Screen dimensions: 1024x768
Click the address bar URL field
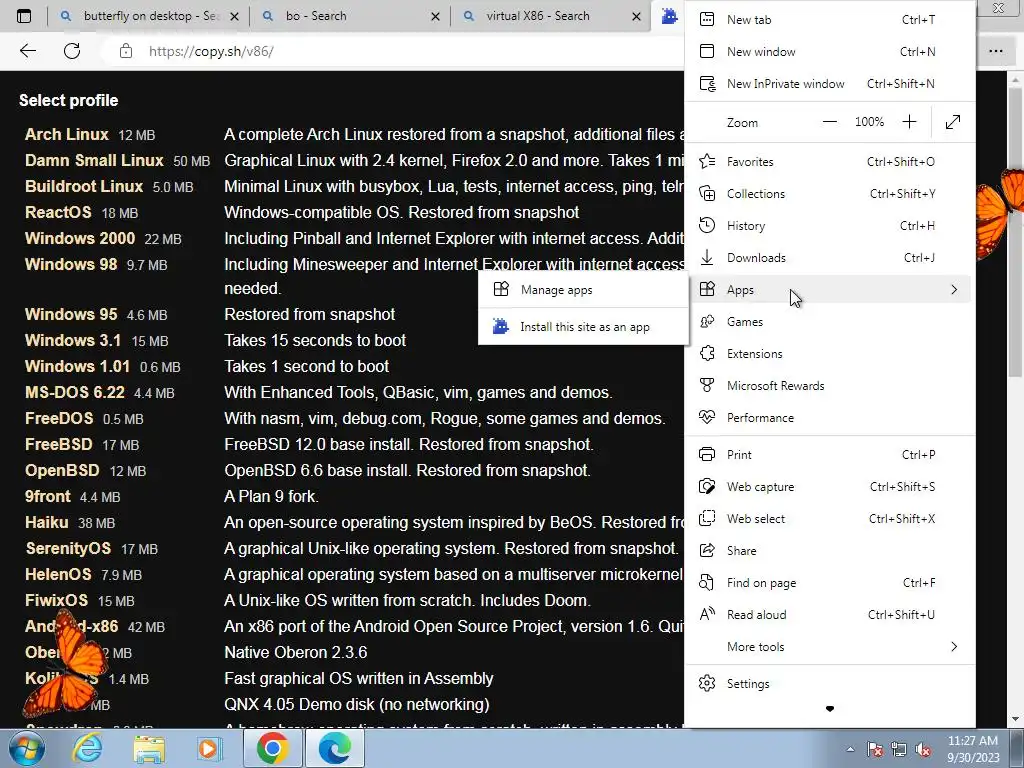[x=392, y=51]
